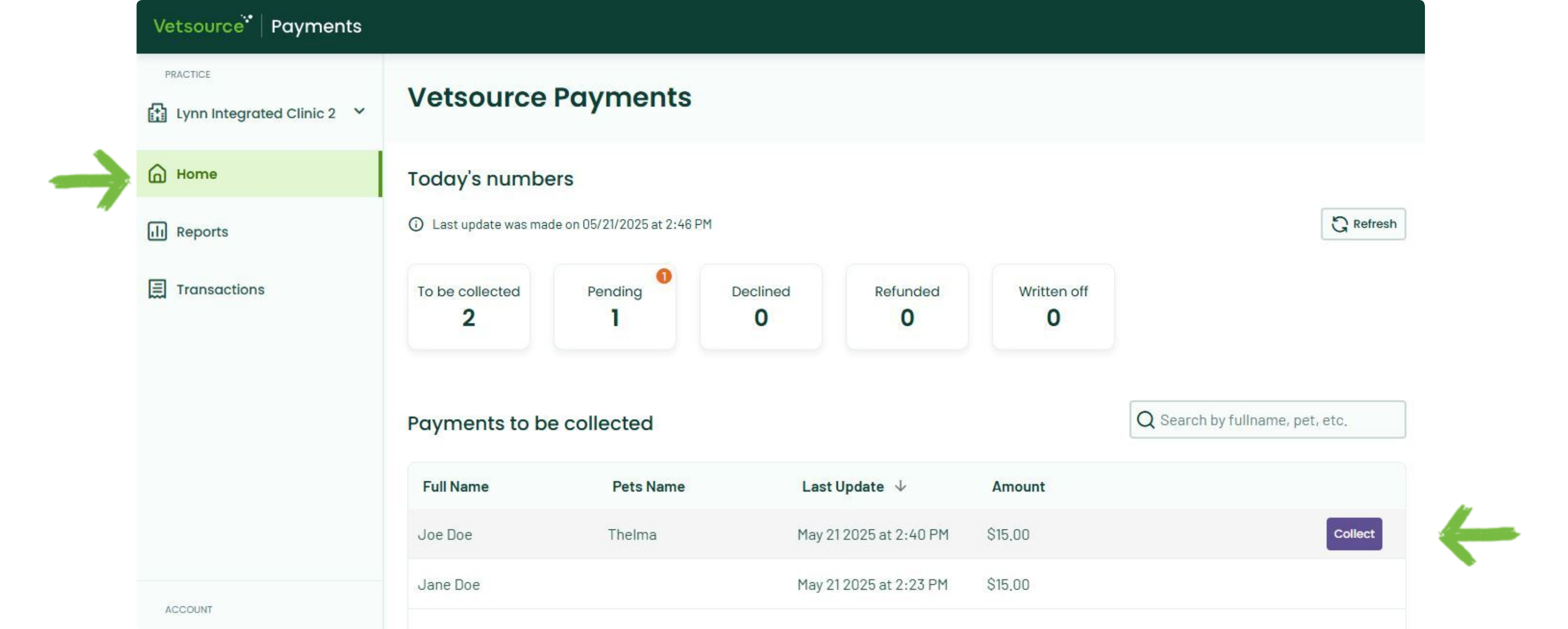
Task: Sort by Pets Name column header
Action: tap(648, 486)
